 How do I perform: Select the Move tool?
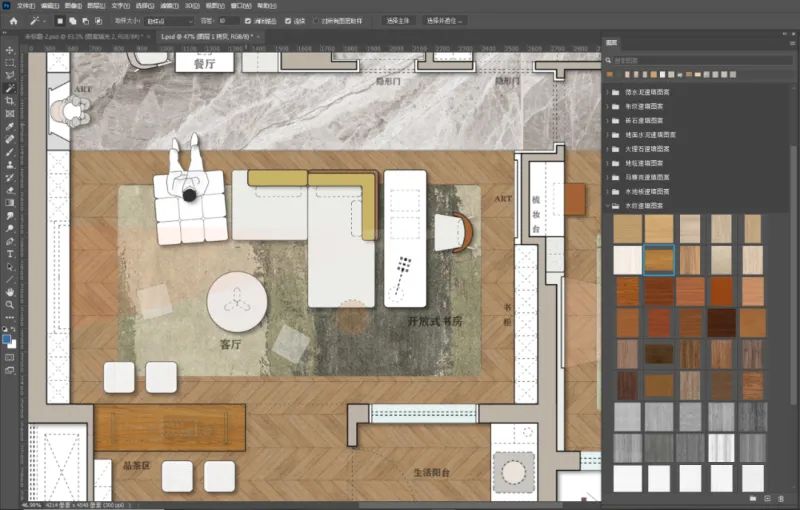pos(10,49)
